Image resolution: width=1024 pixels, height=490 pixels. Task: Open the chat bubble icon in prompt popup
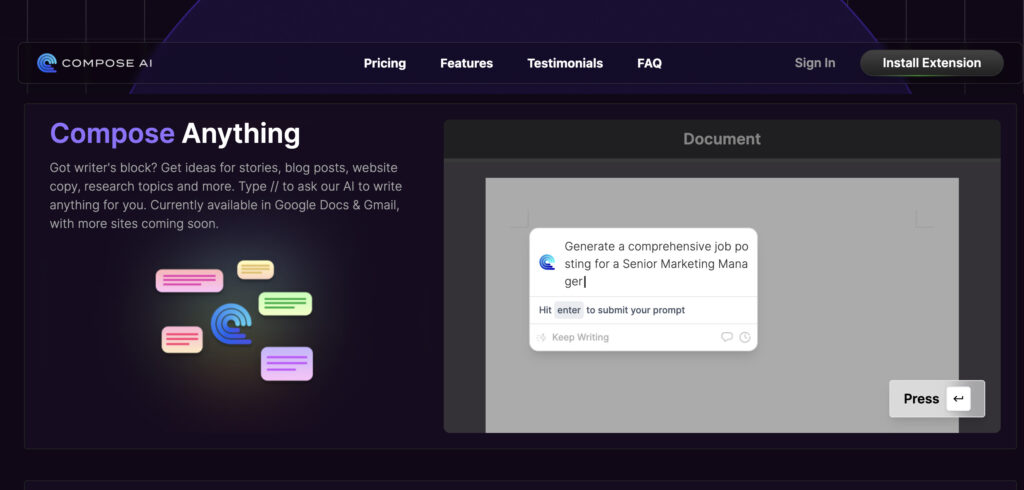pyautogui.click(x=726, y=337)
